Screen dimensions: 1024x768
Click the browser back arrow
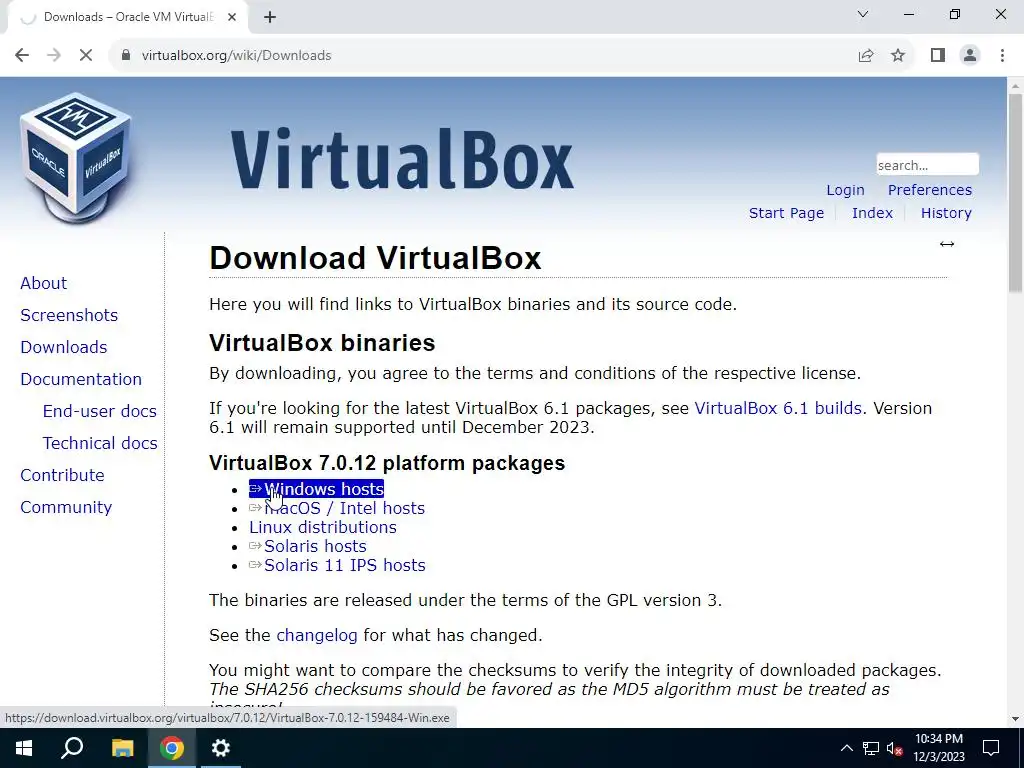[x=22, y=56]
